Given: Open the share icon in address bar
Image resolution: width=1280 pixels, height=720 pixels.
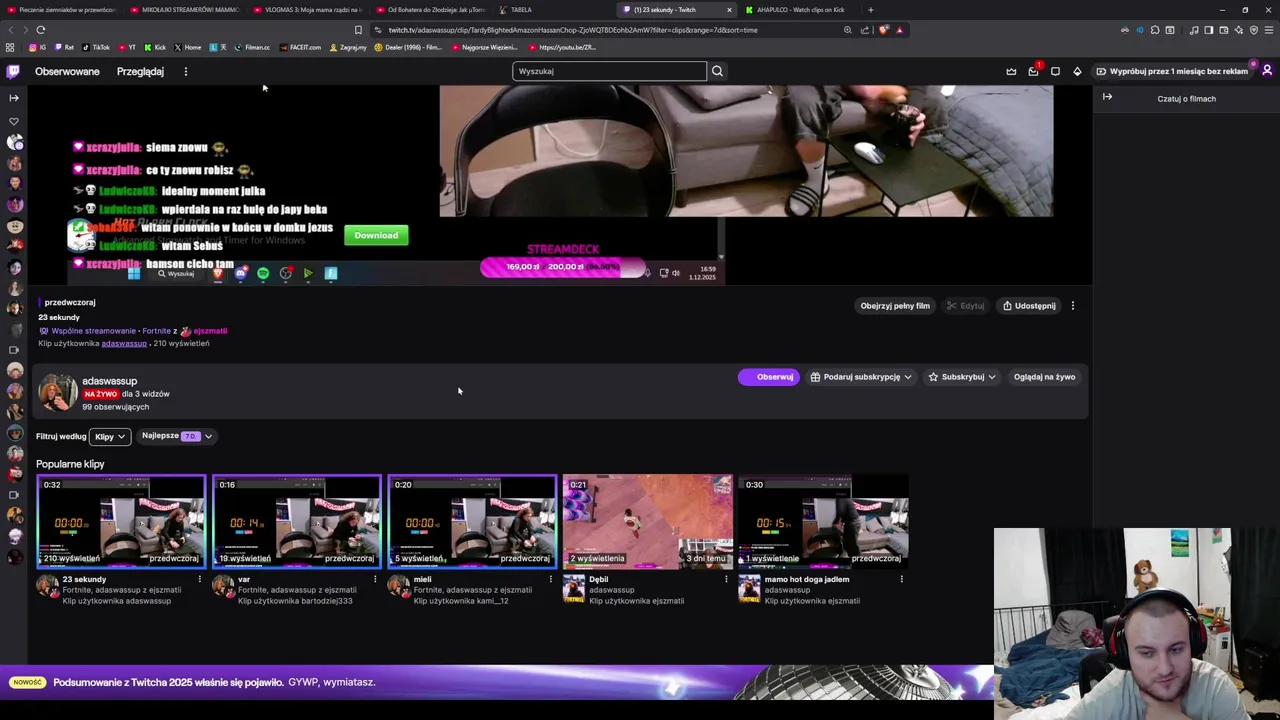Looking at the screenshot, I should (865, 30).
